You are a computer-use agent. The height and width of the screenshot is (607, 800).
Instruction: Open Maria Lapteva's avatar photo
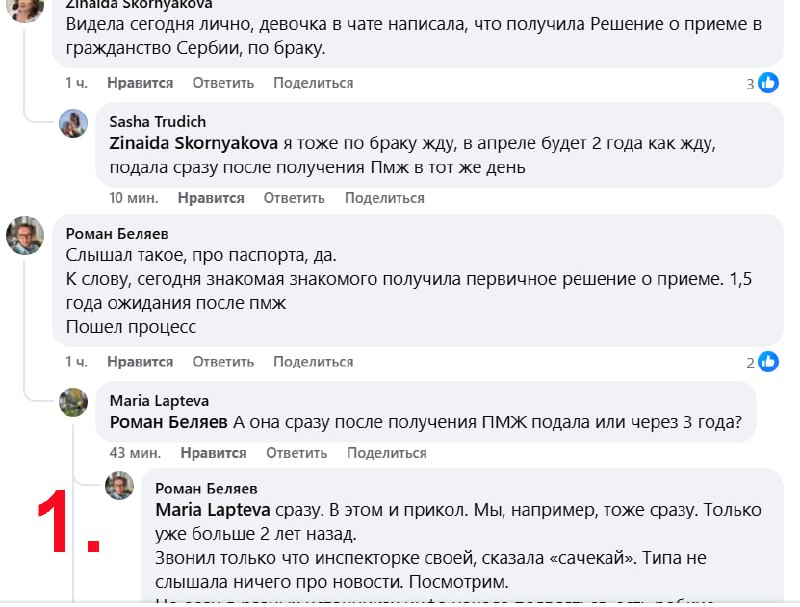pyautogui.click(x=74, y=402)
